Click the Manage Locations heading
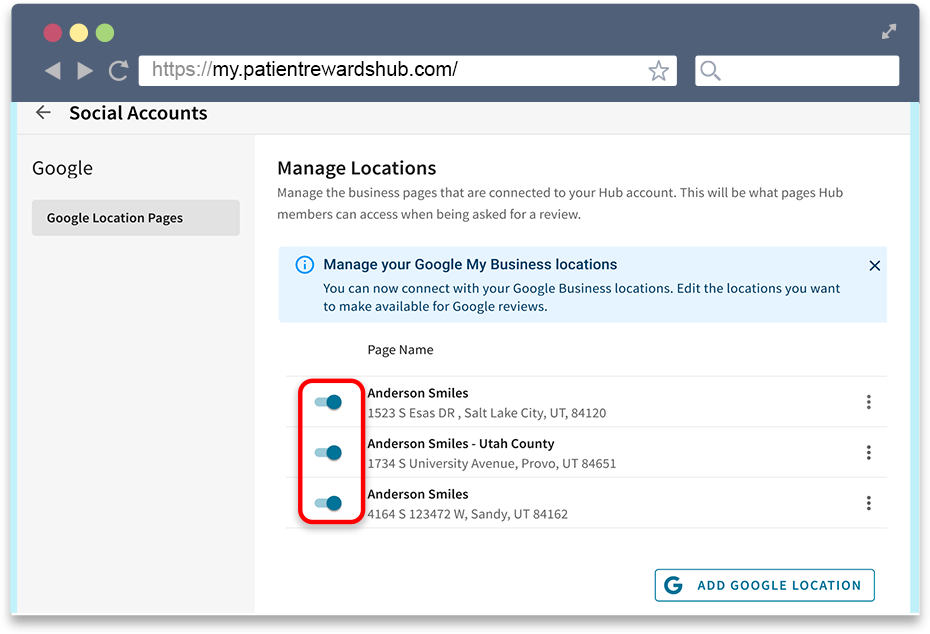Screen dimensions: 930x634 (x=356, y=168)
